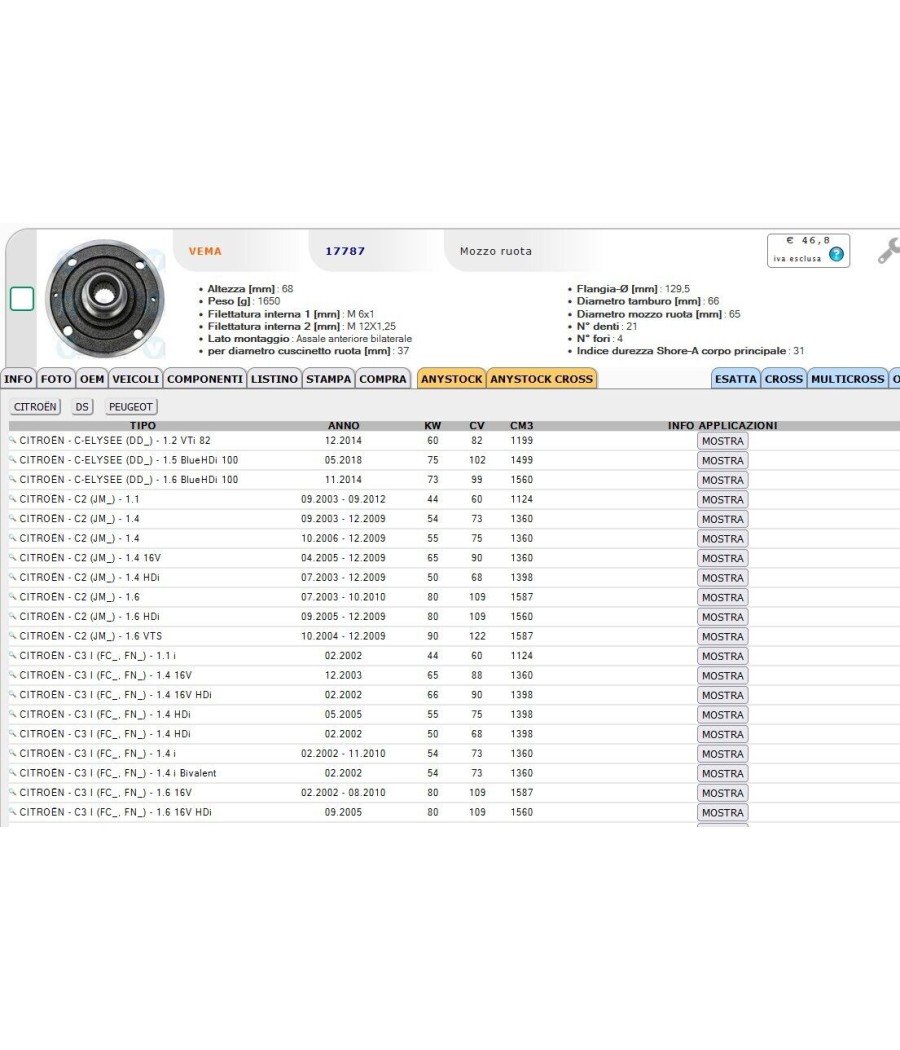
Task: Click MOSTRA for C2 1.6 VTS
Action: [723, 636]
